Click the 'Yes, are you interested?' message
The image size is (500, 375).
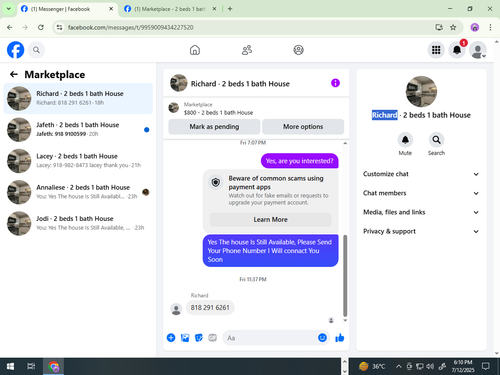coord(299,161)
